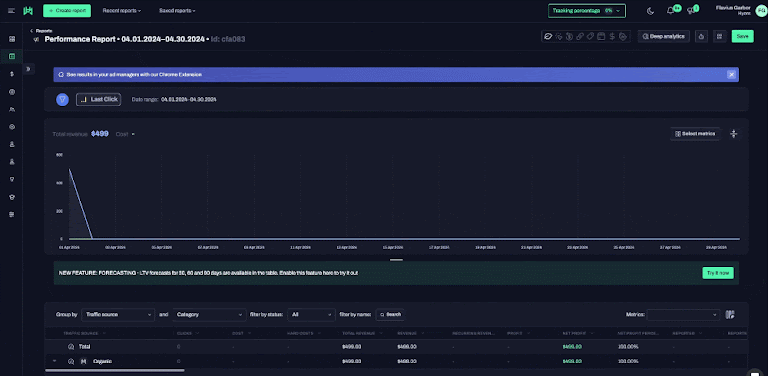Expand the sidebar panel chevron
The width and height of the screenshot is (768, 376).
pyautogui.click(x=28, y=69)
